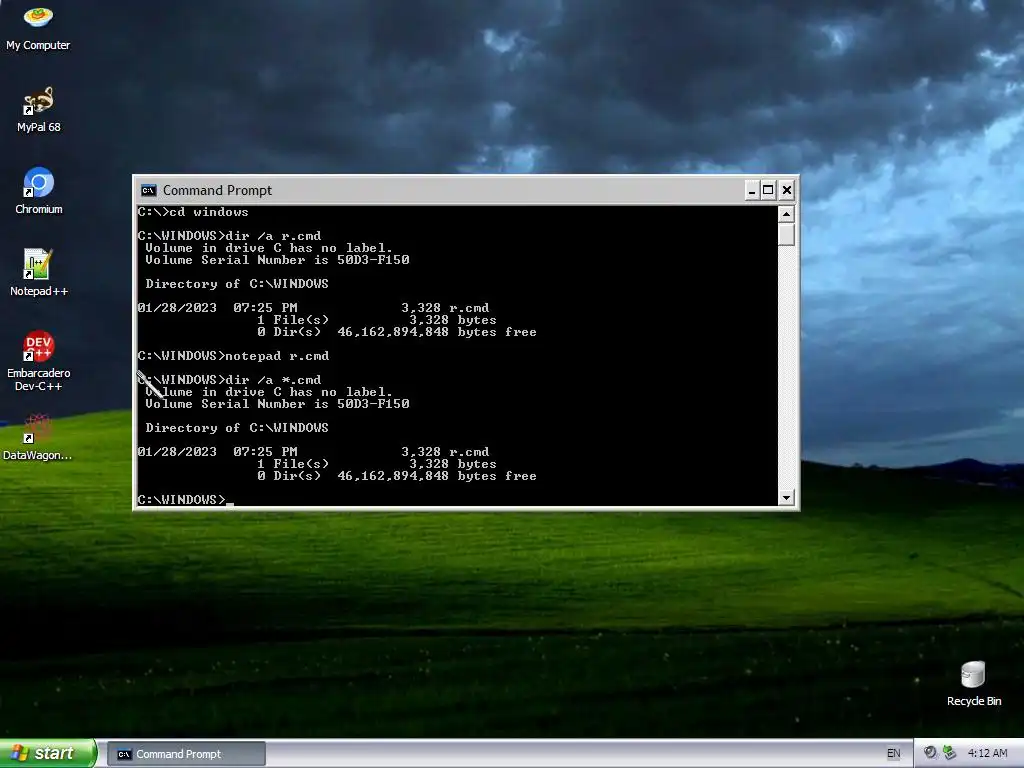1024x768 pixels.
Task: Select the DataWagon desktop shortcut
Action: click(38, 437)
